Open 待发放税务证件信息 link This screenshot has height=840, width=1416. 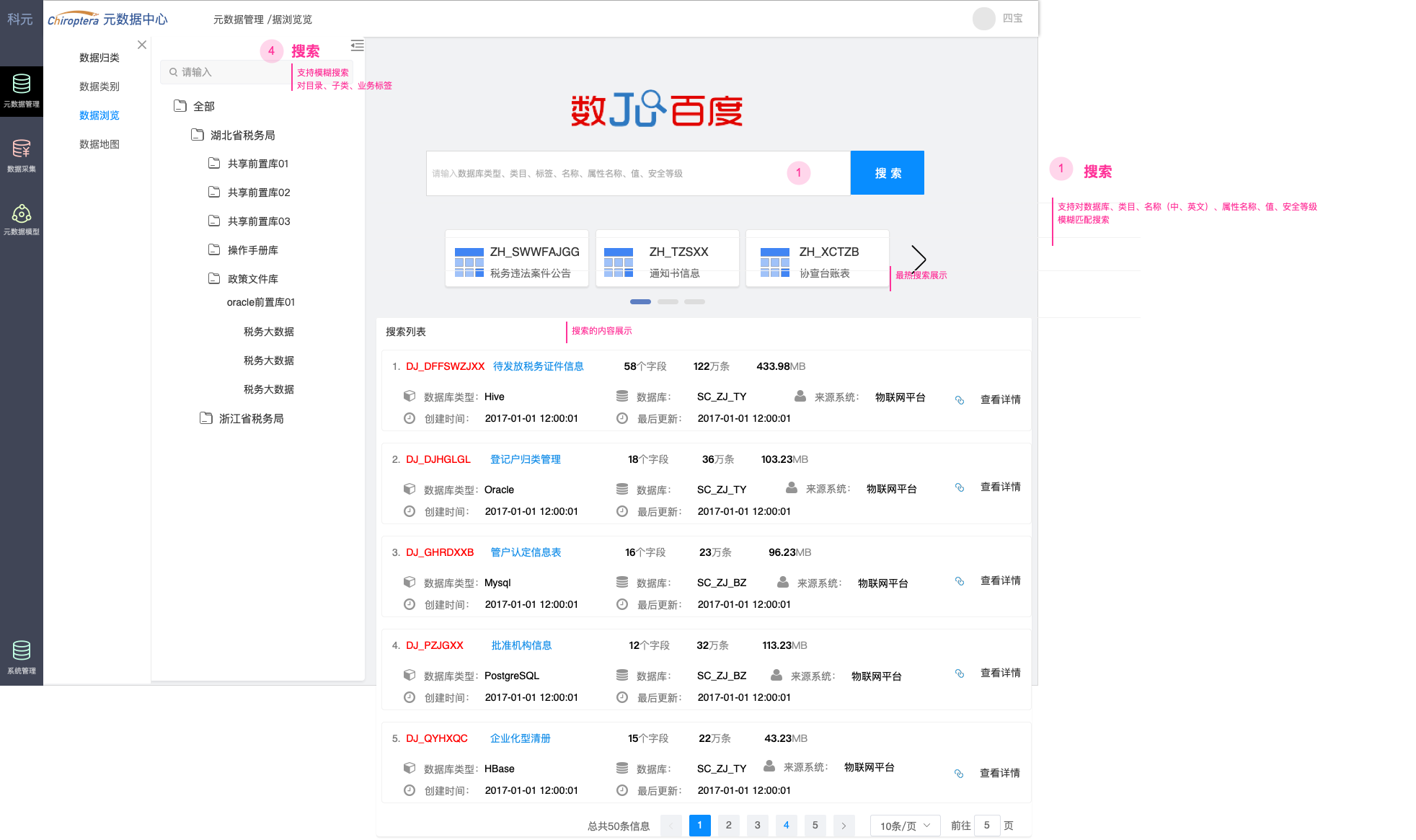click(x=539, y=366)
